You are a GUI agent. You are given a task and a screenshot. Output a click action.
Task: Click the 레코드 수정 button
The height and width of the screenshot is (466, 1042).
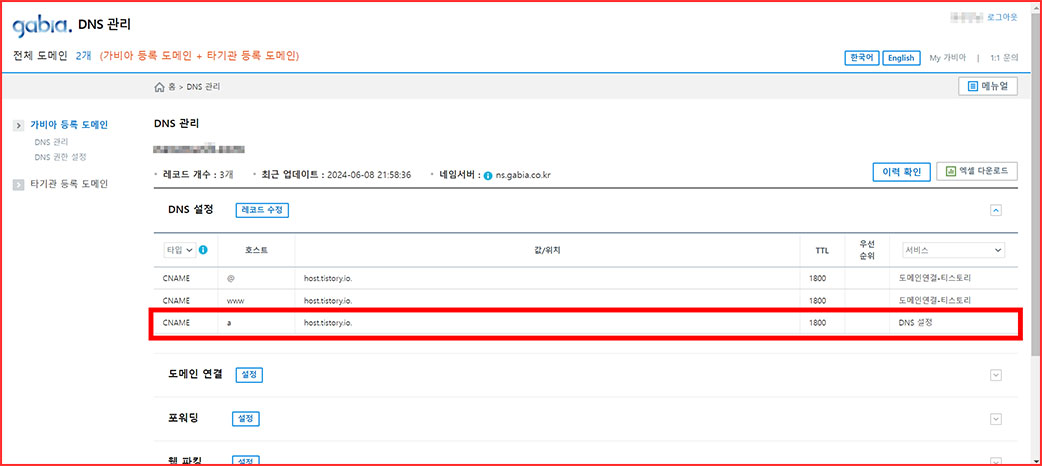coord(262,210)
